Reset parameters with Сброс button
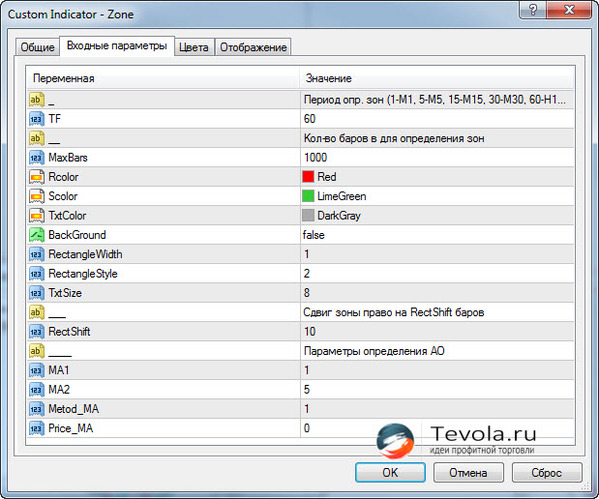Viewport: 599px width, 499px height. click(x=547, y=473)
